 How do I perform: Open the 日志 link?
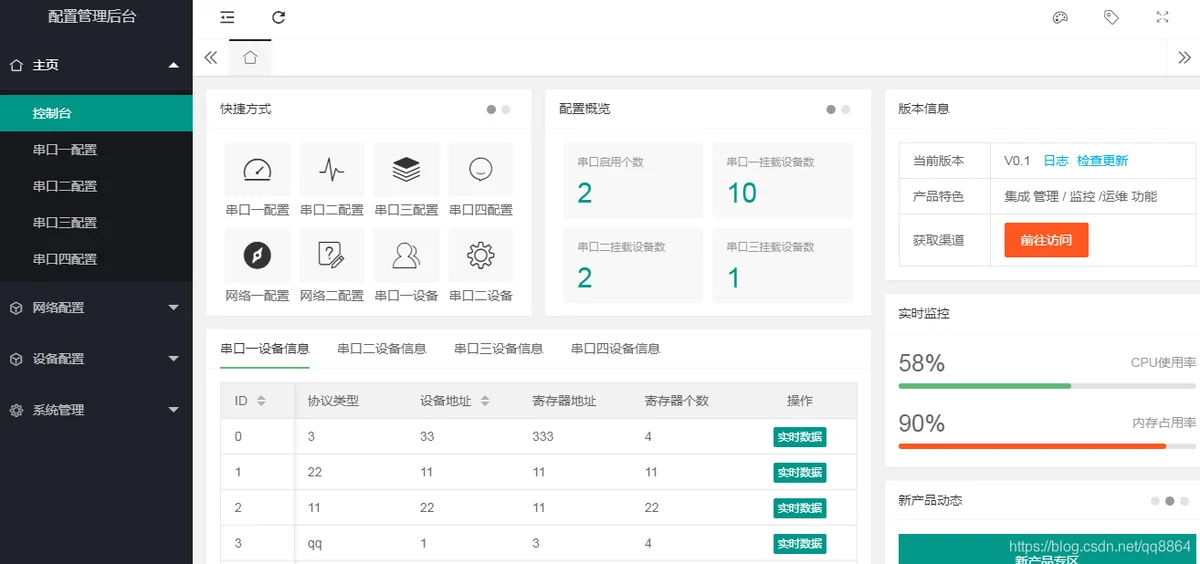click(1056, 161)
